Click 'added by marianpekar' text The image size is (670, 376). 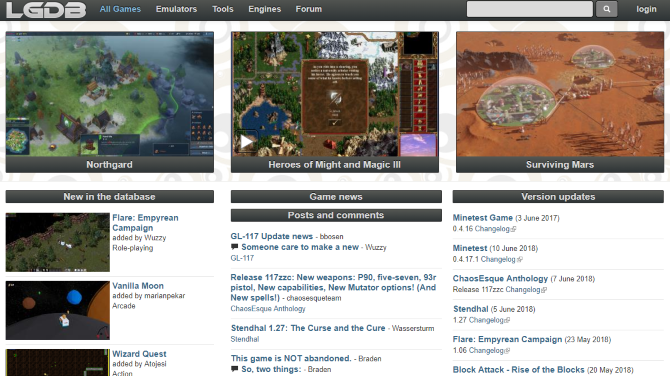149,296
